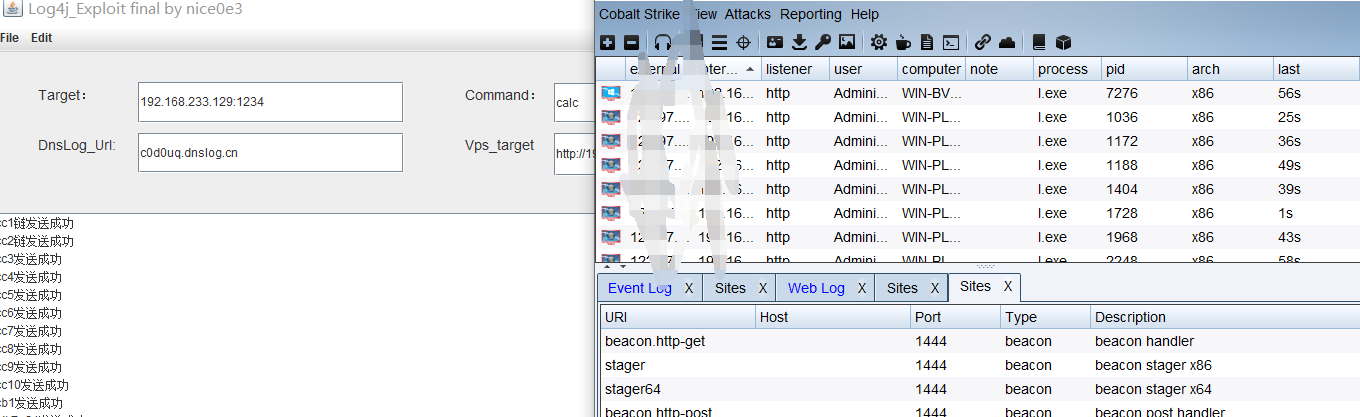
Task: Sort beacons by the process column header
Action: (x=1067, y=69)
